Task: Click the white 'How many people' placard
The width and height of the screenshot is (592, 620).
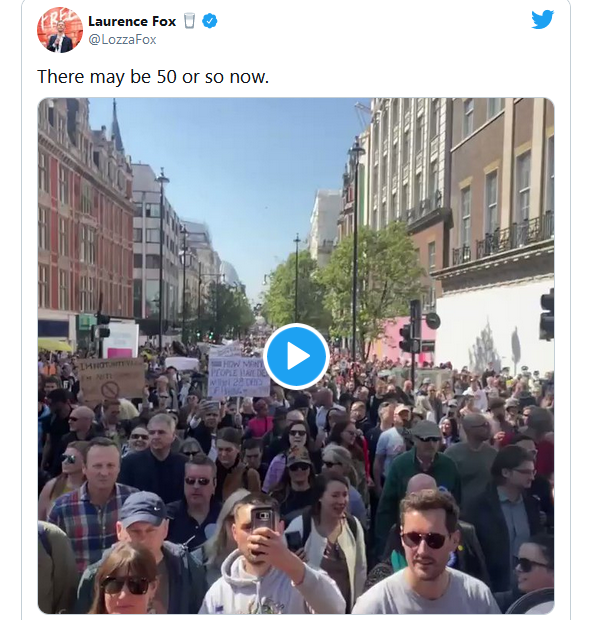Action: coord(238,376)
